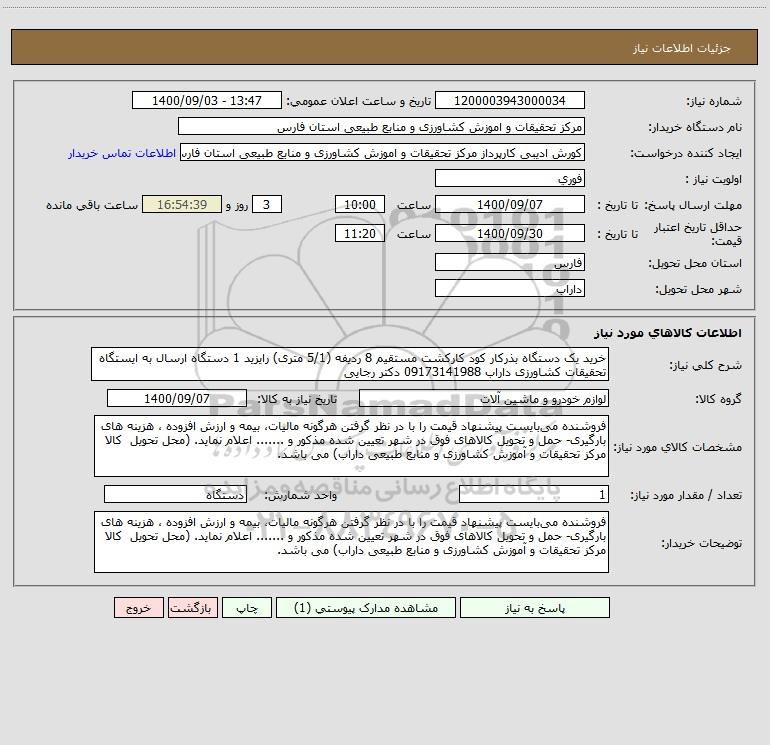Image resolution: width=770 pixels, height=745 pixels.
Task: Click the delivery province field فارس
Action: click(x=510, y=263)
